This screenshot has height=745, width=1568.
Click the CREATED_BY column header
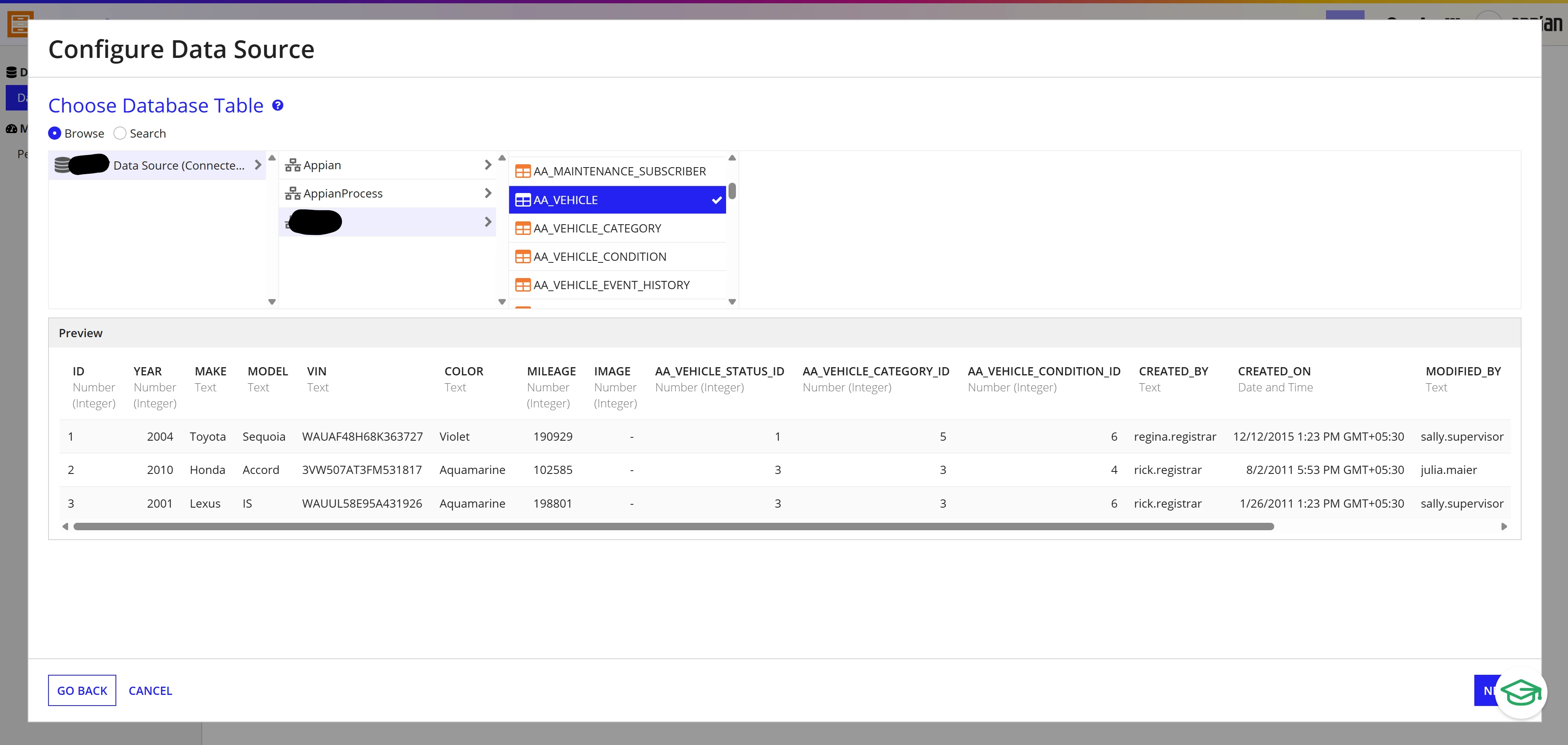[x=1174, y=371]
